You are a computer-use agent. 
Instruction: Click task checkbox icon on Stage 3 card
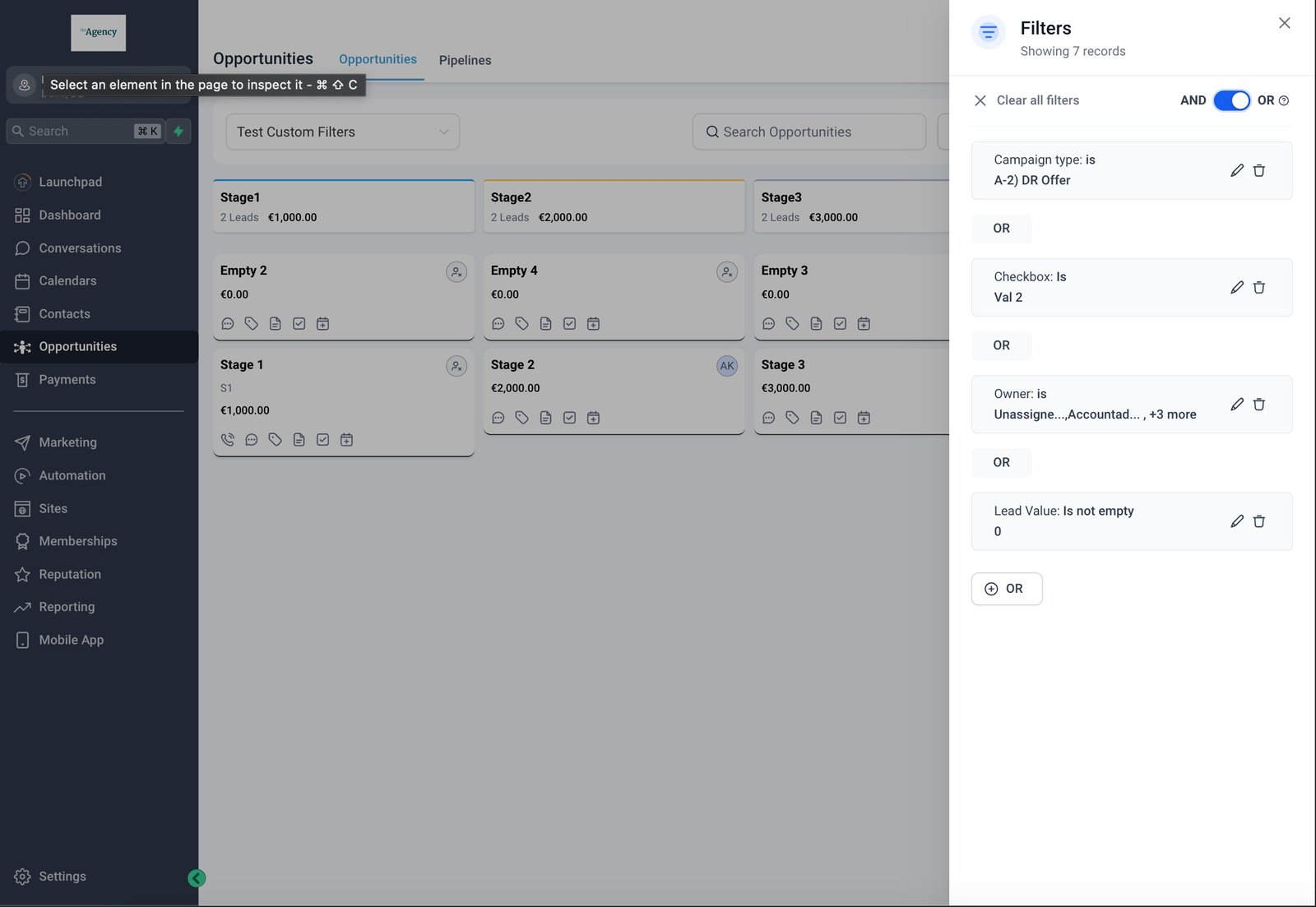coord(840,418)
